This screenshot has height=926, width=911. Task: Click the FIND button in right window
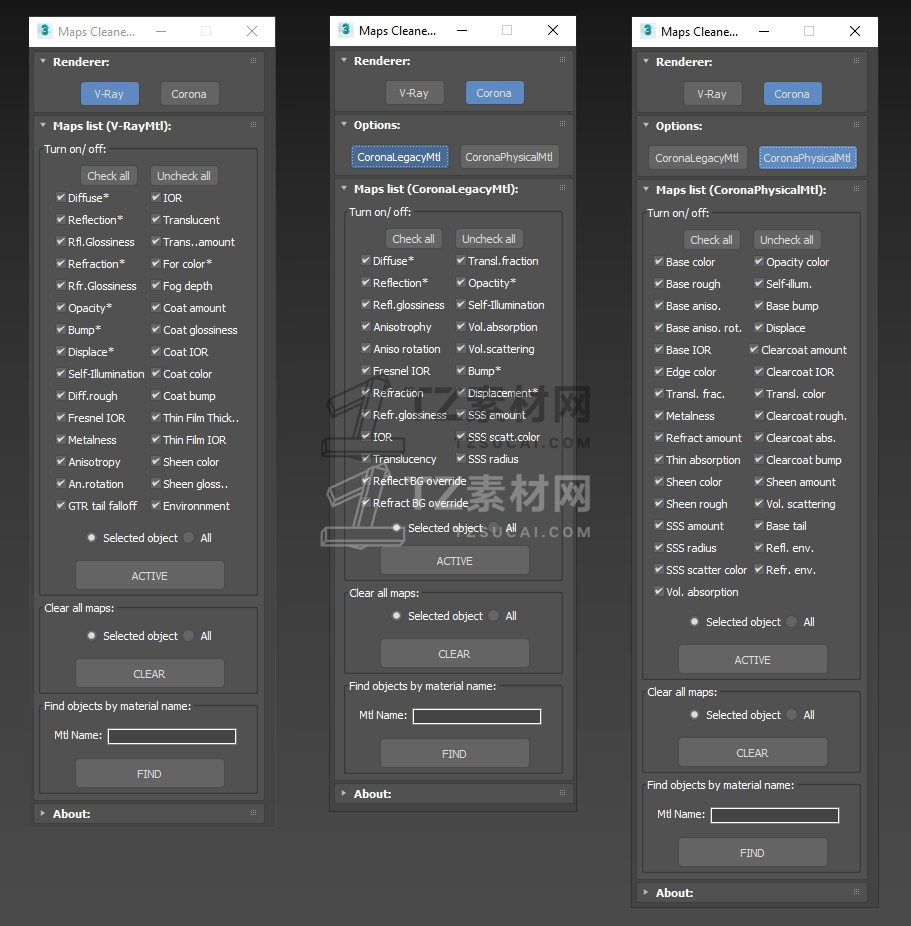coord(752,852)
